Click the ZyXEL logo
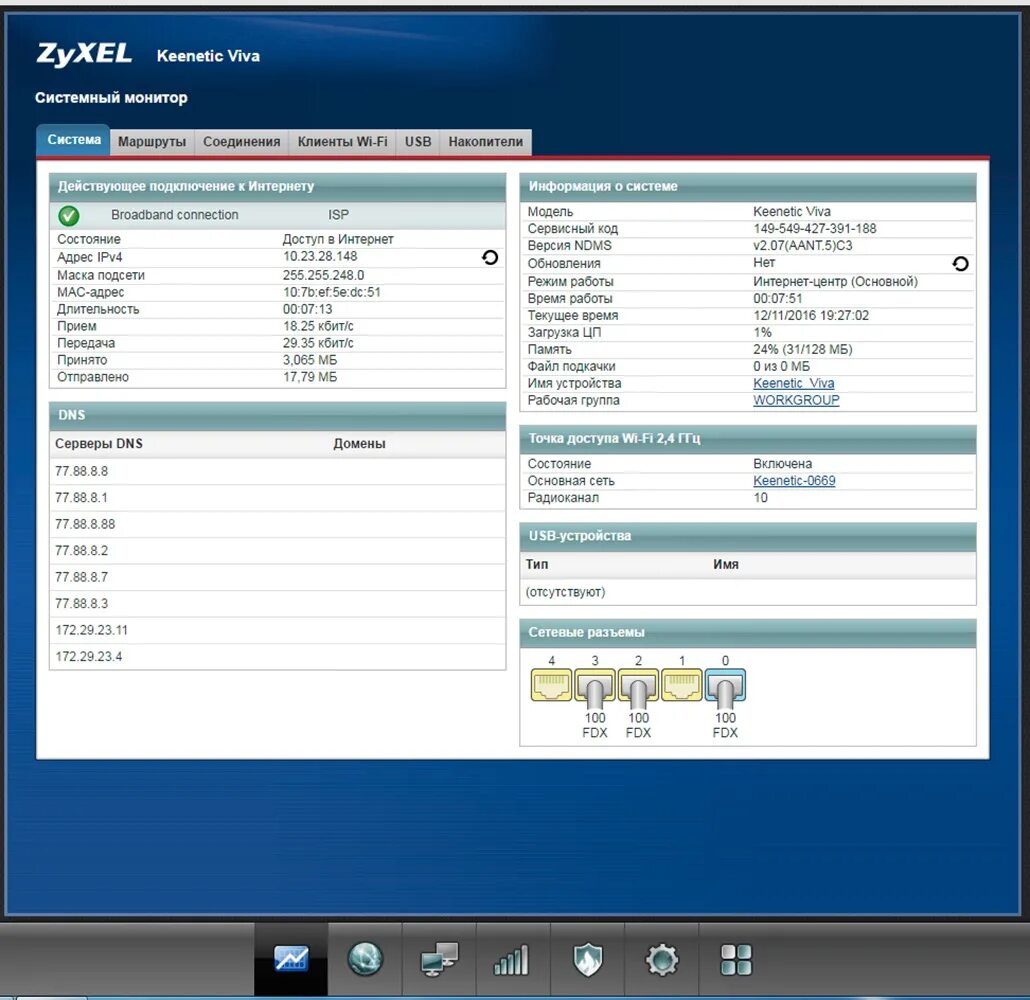Screen dimensions: 1030x1000 (84, 55)
